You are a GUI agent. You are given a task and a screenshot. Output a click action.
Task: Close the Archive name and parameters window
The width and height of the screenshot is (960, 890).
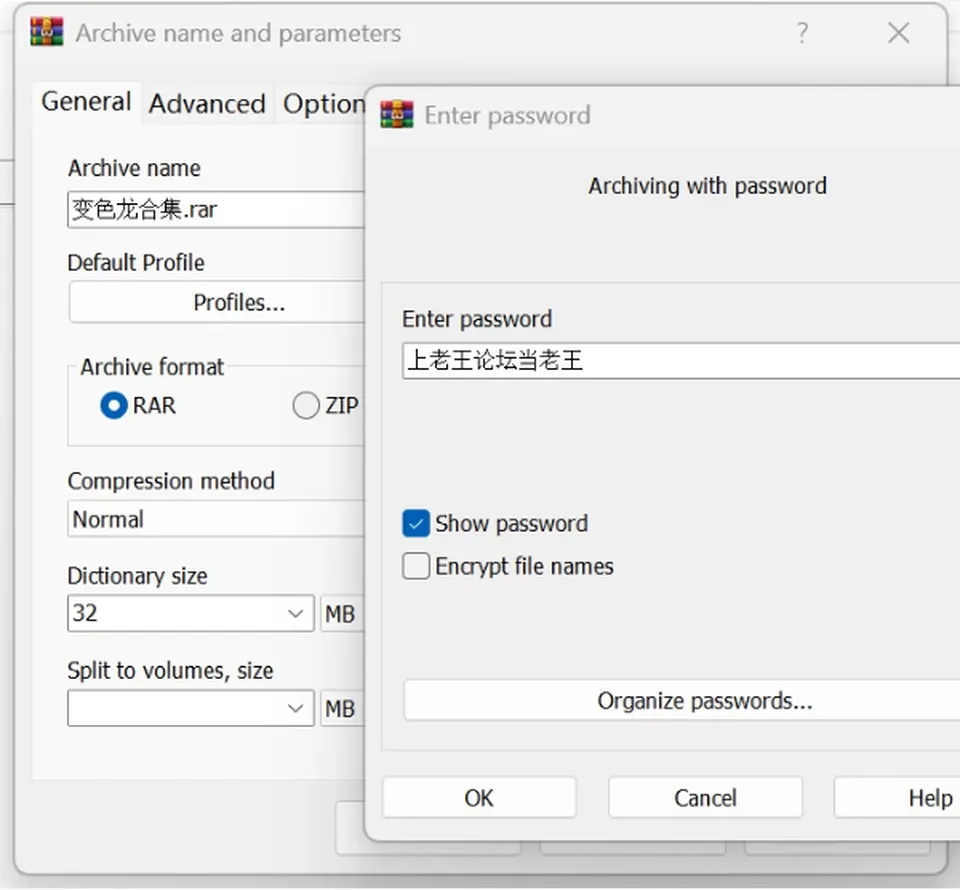tap(898, 33)
